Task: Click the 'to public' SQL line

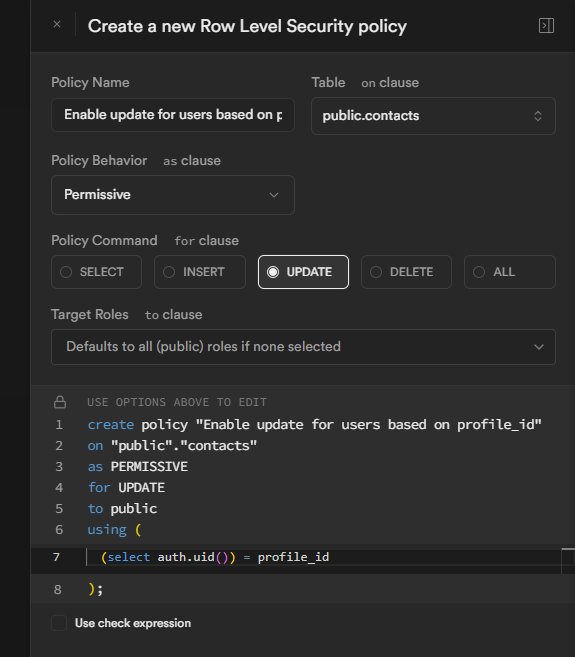Action: 122,509
